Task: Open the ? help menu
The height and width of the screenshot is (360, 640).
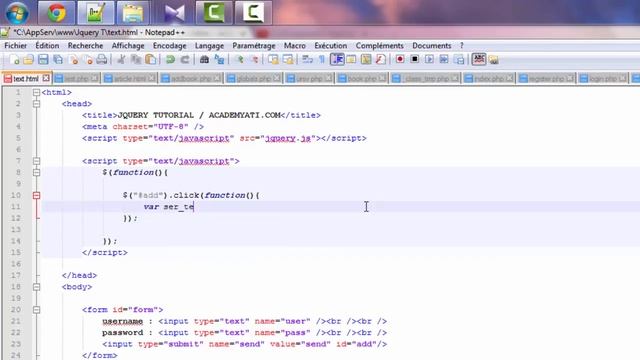Action: click(x=462, y=46)
